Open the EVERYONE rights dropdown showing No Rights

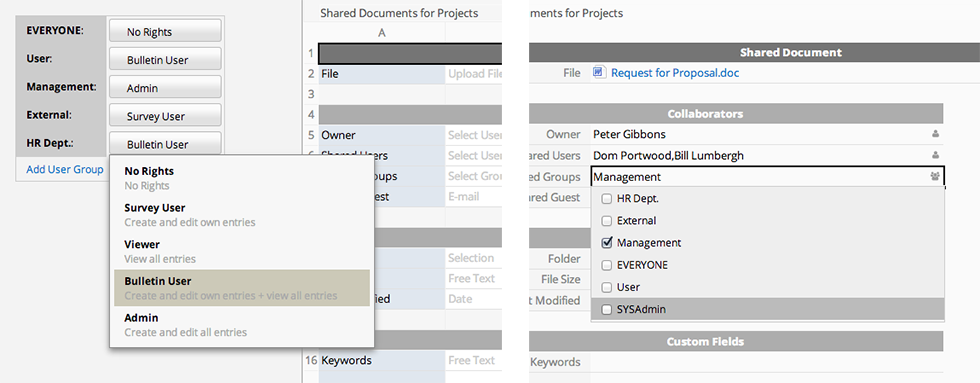click(x=165, y=31)
